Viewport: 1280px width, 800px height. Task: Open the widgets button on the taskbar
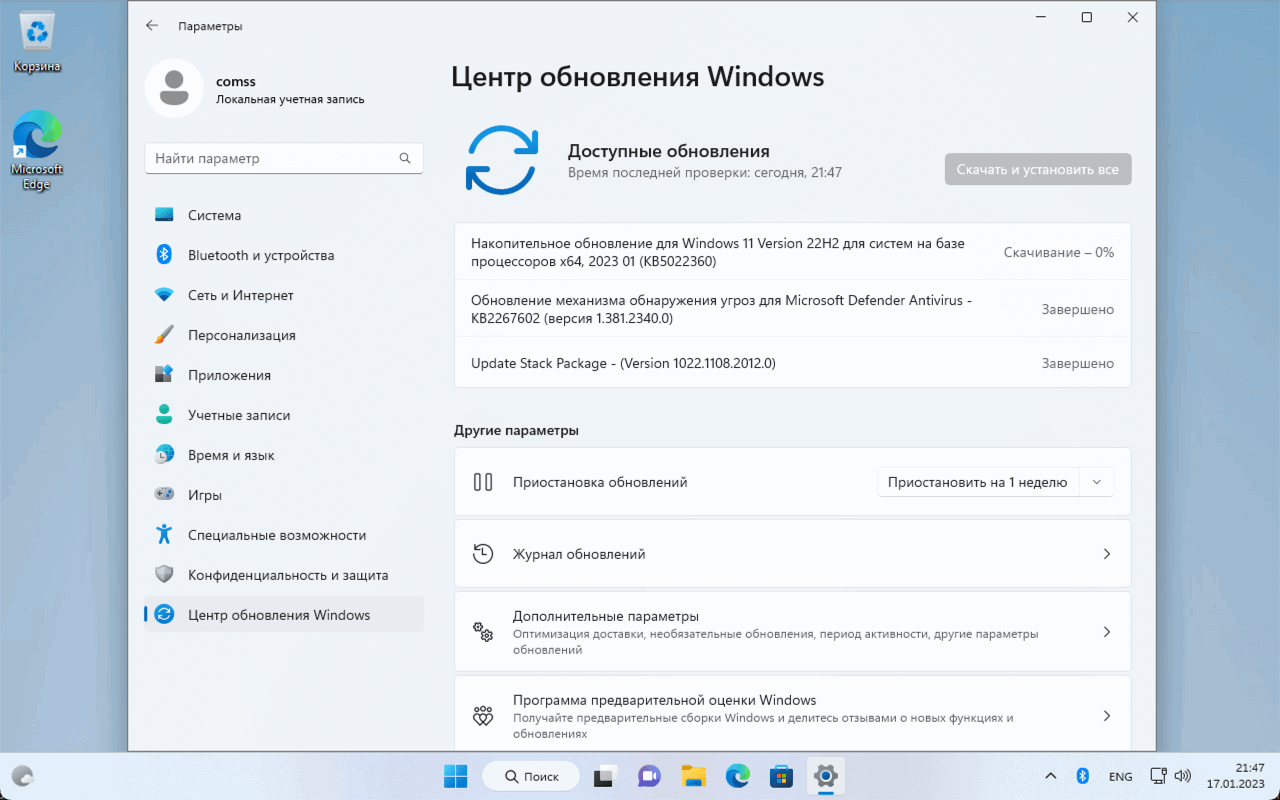22,776
